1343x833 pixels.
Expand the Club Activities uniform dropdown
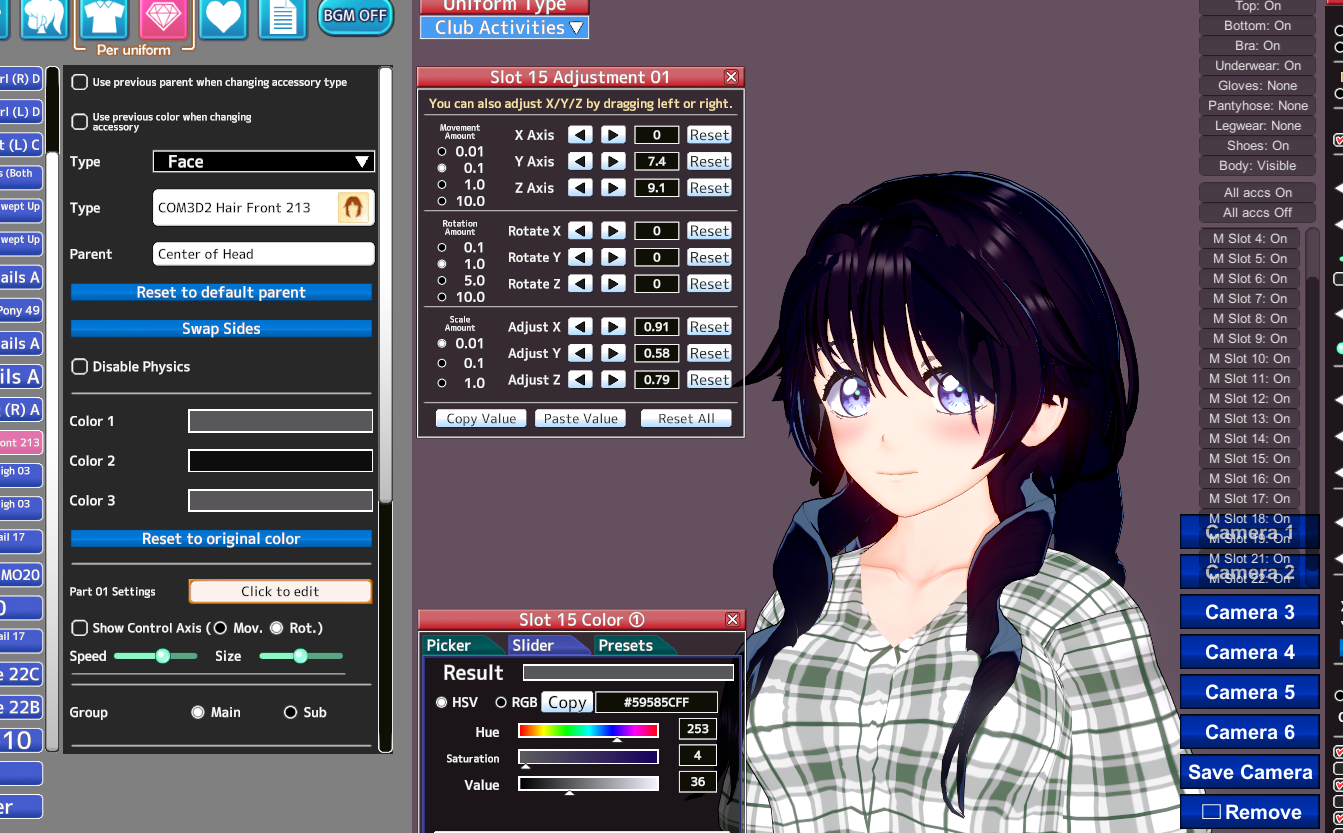coord(505,28)
